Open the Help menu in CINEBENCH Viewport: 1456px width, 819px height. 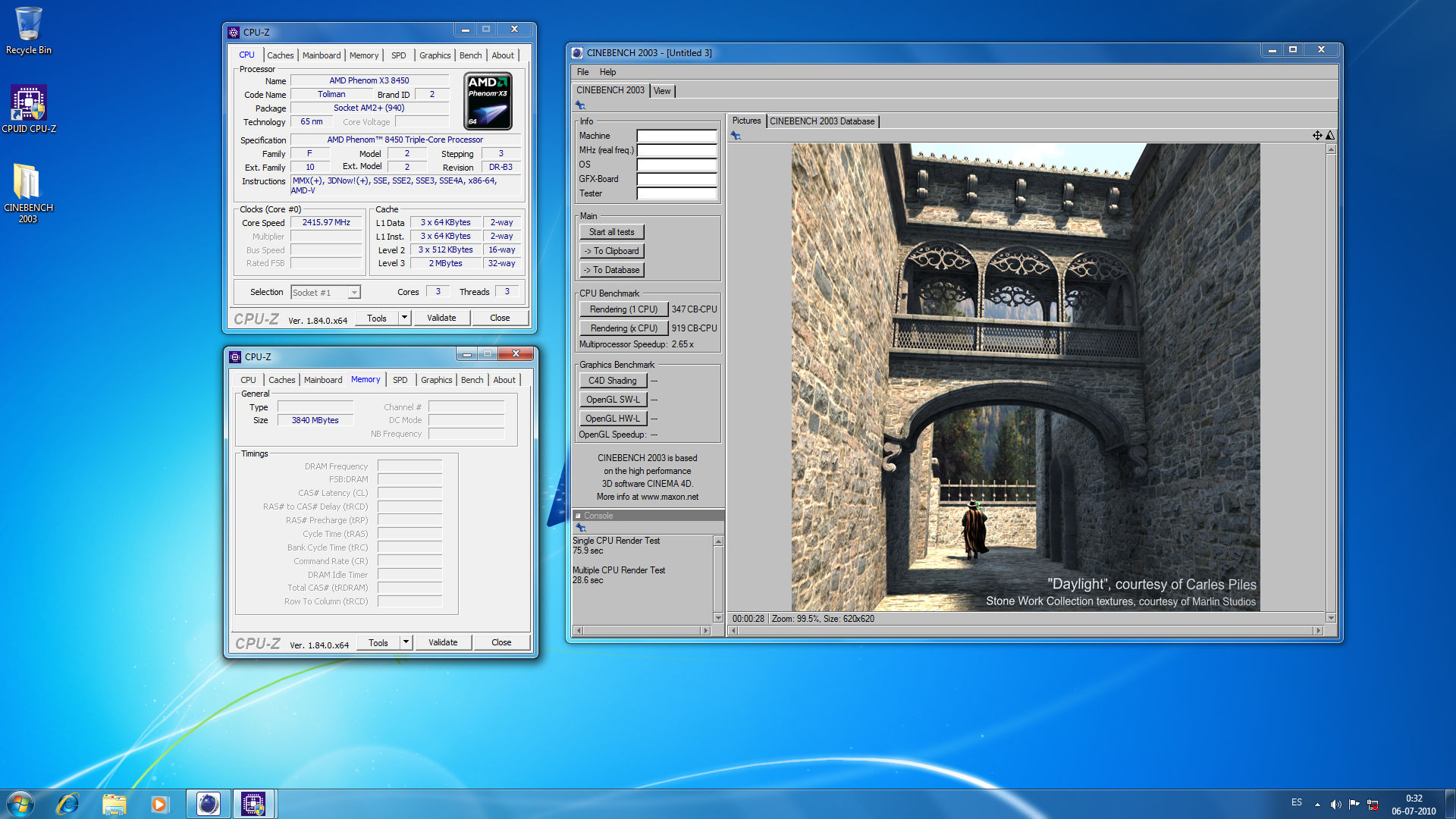click(x=607, y=72)
